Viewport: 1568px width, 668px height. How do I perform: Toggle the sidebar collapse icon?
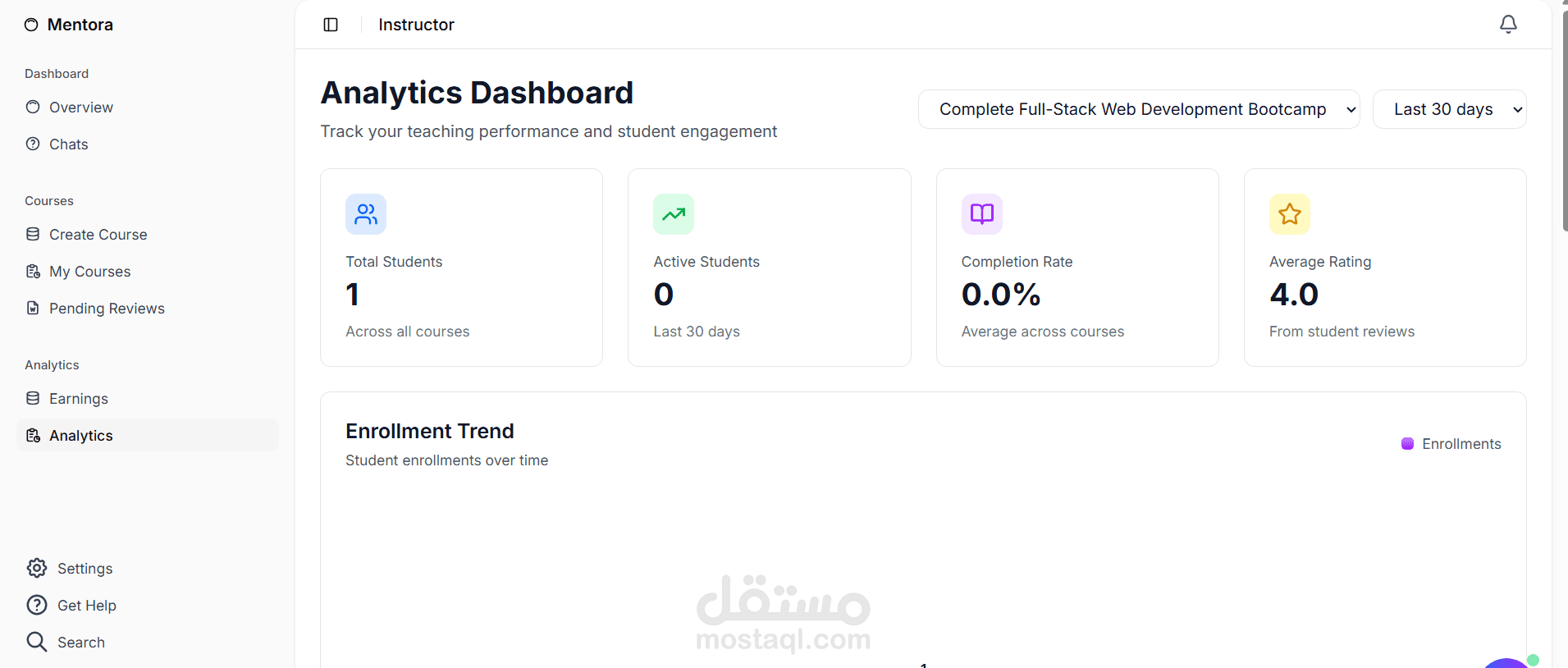click(331, 25)
